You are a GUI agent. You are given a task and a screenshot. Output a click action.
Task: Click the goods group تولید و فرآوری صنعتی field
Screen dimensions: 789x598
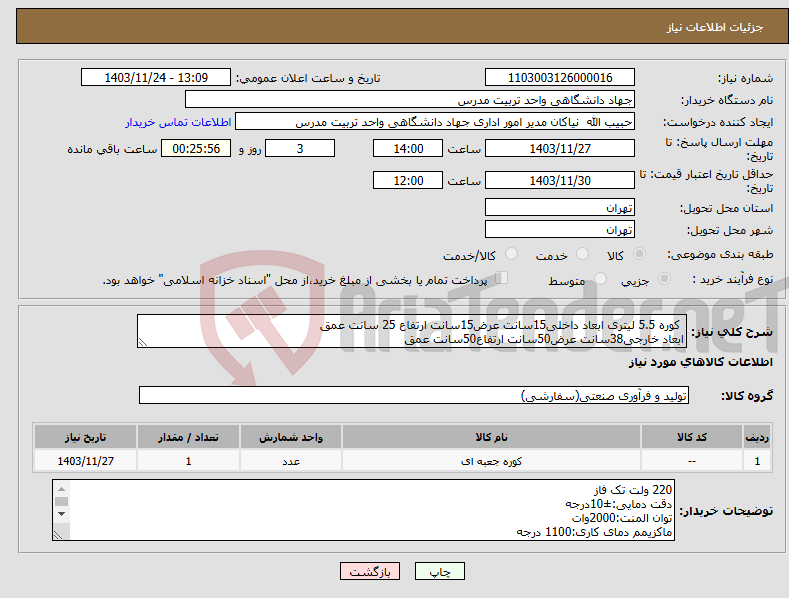tap(414, 396)
